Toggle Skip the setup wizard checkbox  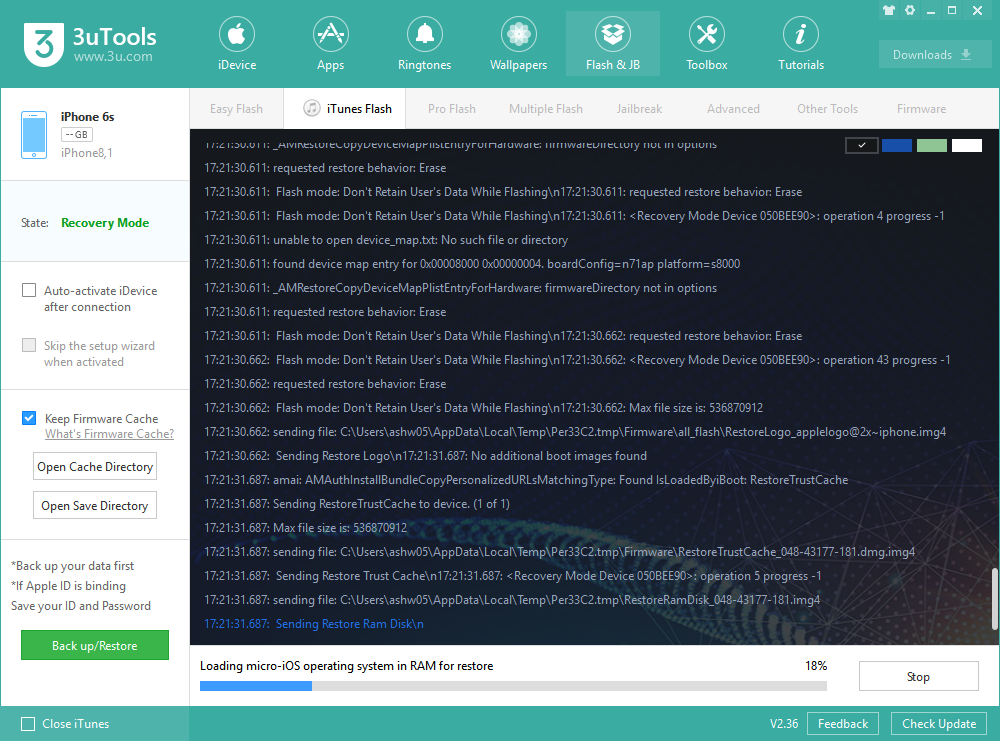pyautogui.click(x=29, y=345)
